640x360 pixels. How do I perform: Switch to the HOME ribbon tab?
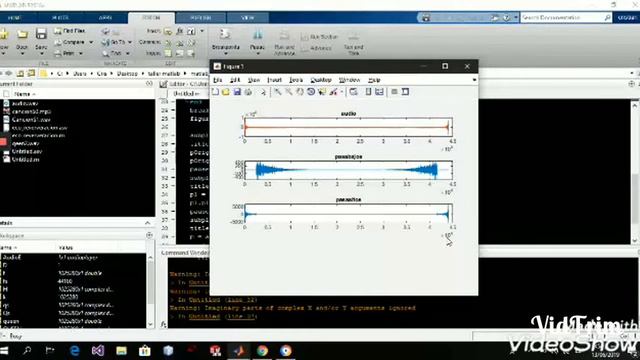coord(14,18)
